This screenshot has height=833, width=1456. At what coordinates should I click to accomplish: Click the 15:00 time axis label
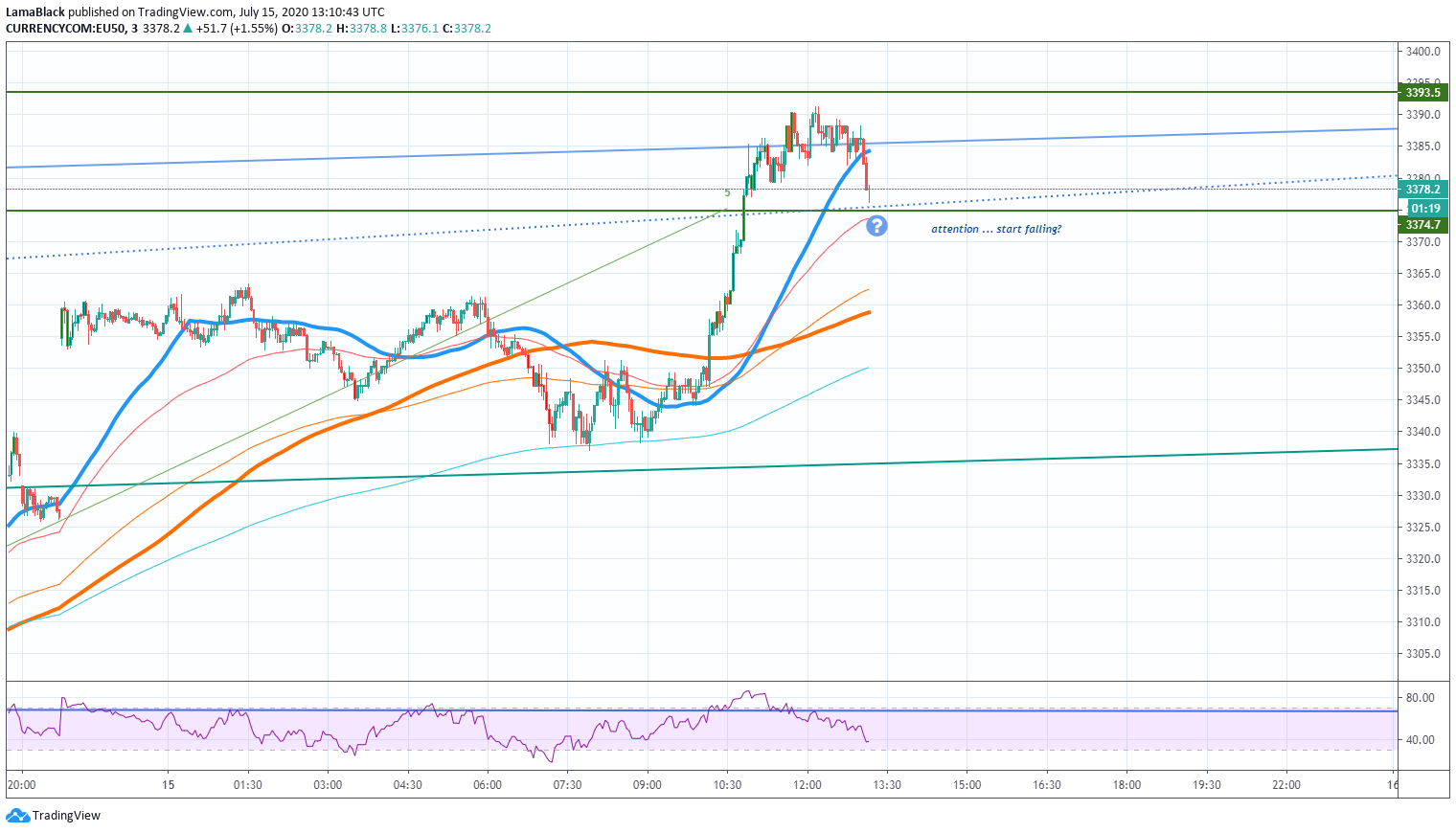pos(967,785)
